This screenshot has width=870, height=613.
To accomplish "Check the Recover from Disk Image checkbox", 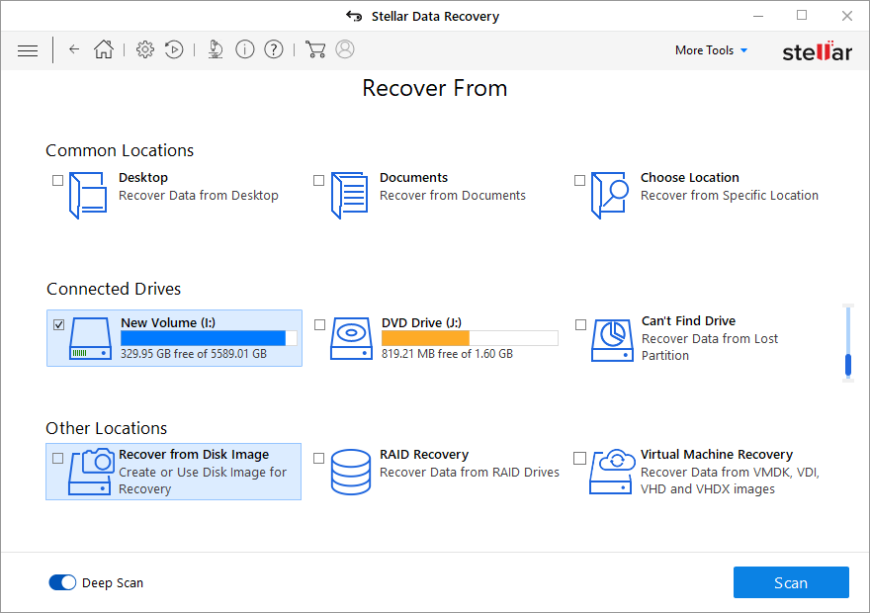I will (x=58, y=458).
